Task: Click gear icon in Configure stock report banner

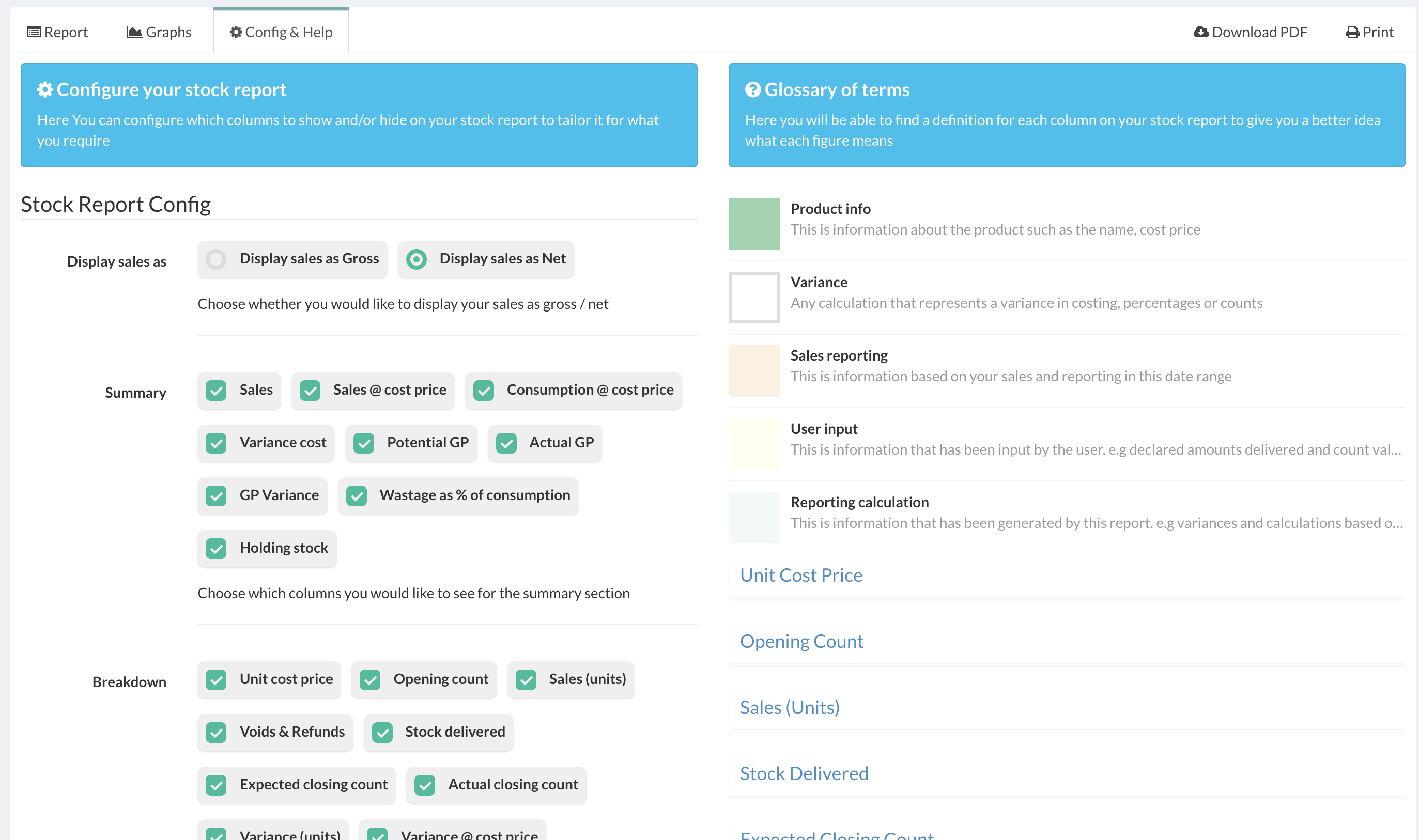Action: 45,89
